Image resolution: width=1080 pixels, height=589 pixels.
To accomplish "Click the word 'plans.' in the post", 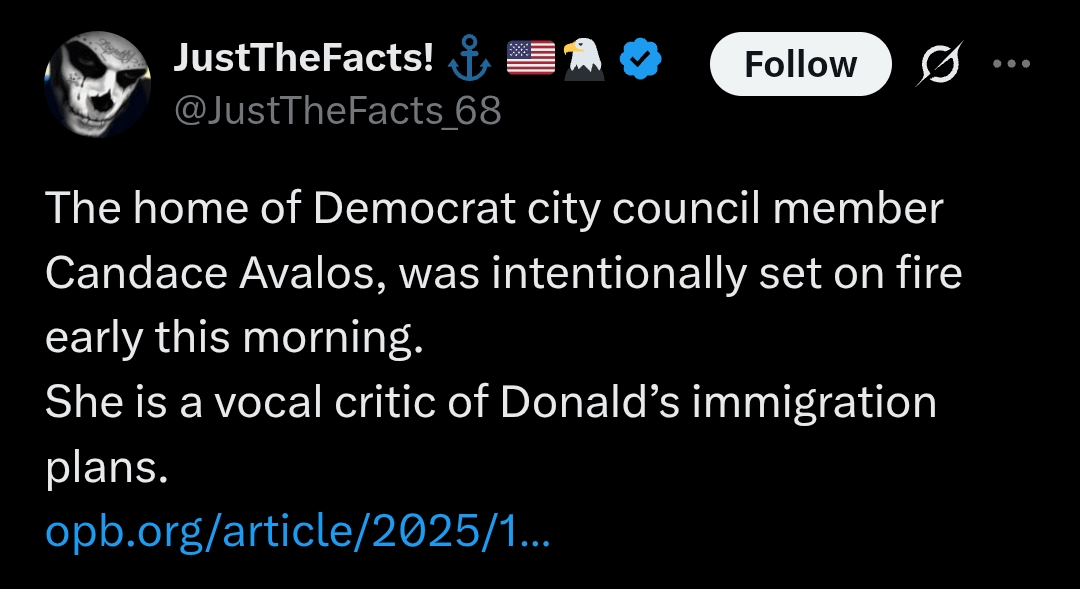I will 104,468.
